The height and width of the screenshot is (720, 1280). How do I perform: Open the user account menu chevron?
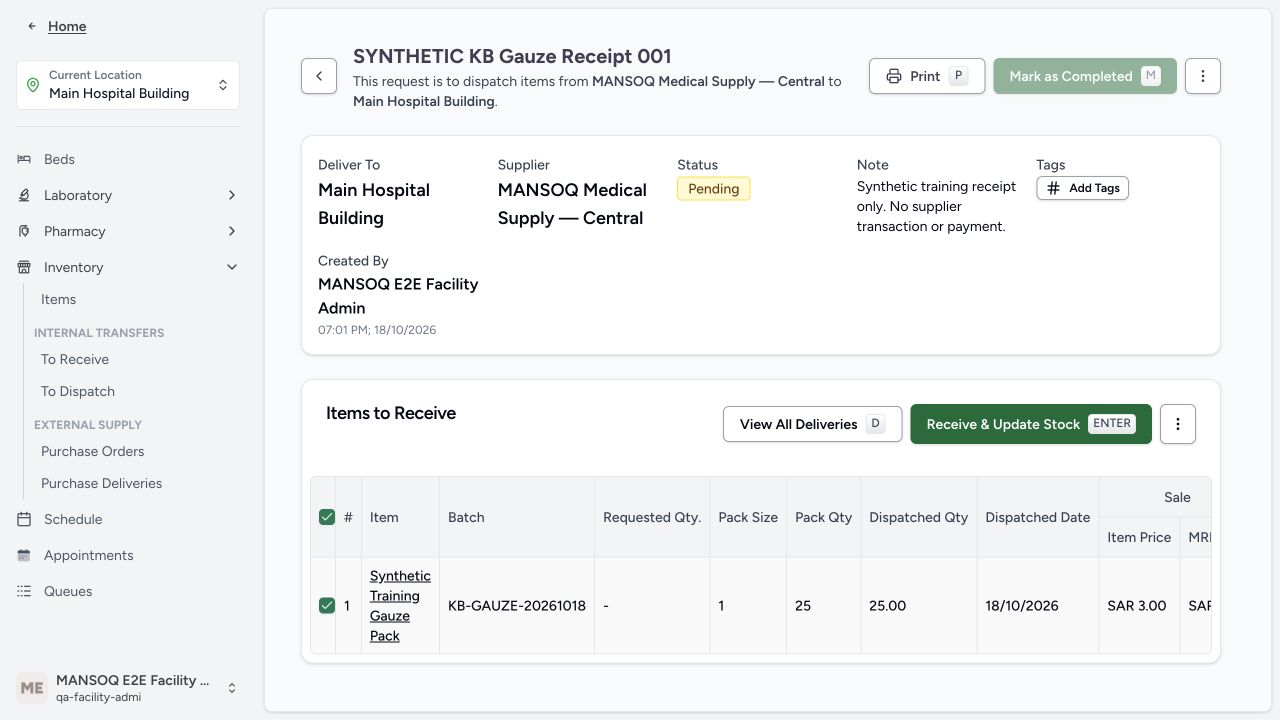232,688
